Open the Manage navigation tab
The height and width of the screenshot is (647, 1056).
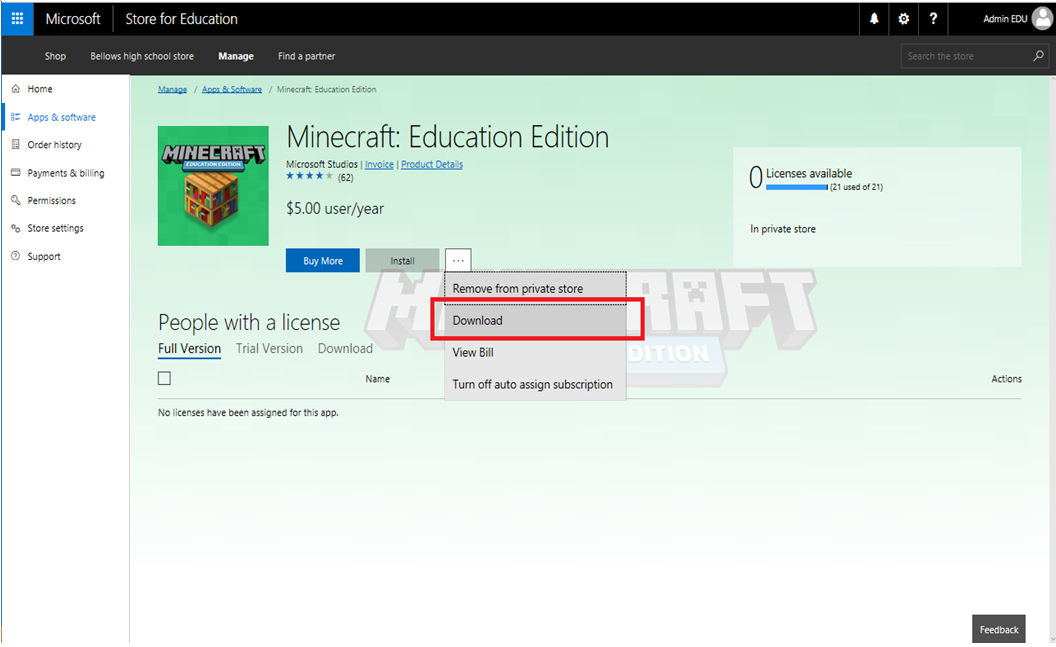click(236, 56)
